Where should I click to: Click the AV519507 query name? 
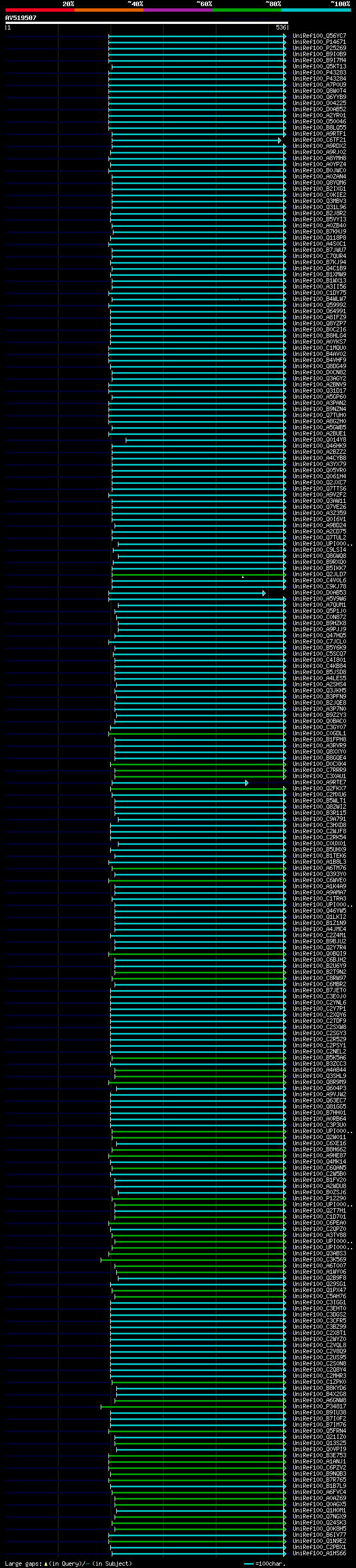21,18
